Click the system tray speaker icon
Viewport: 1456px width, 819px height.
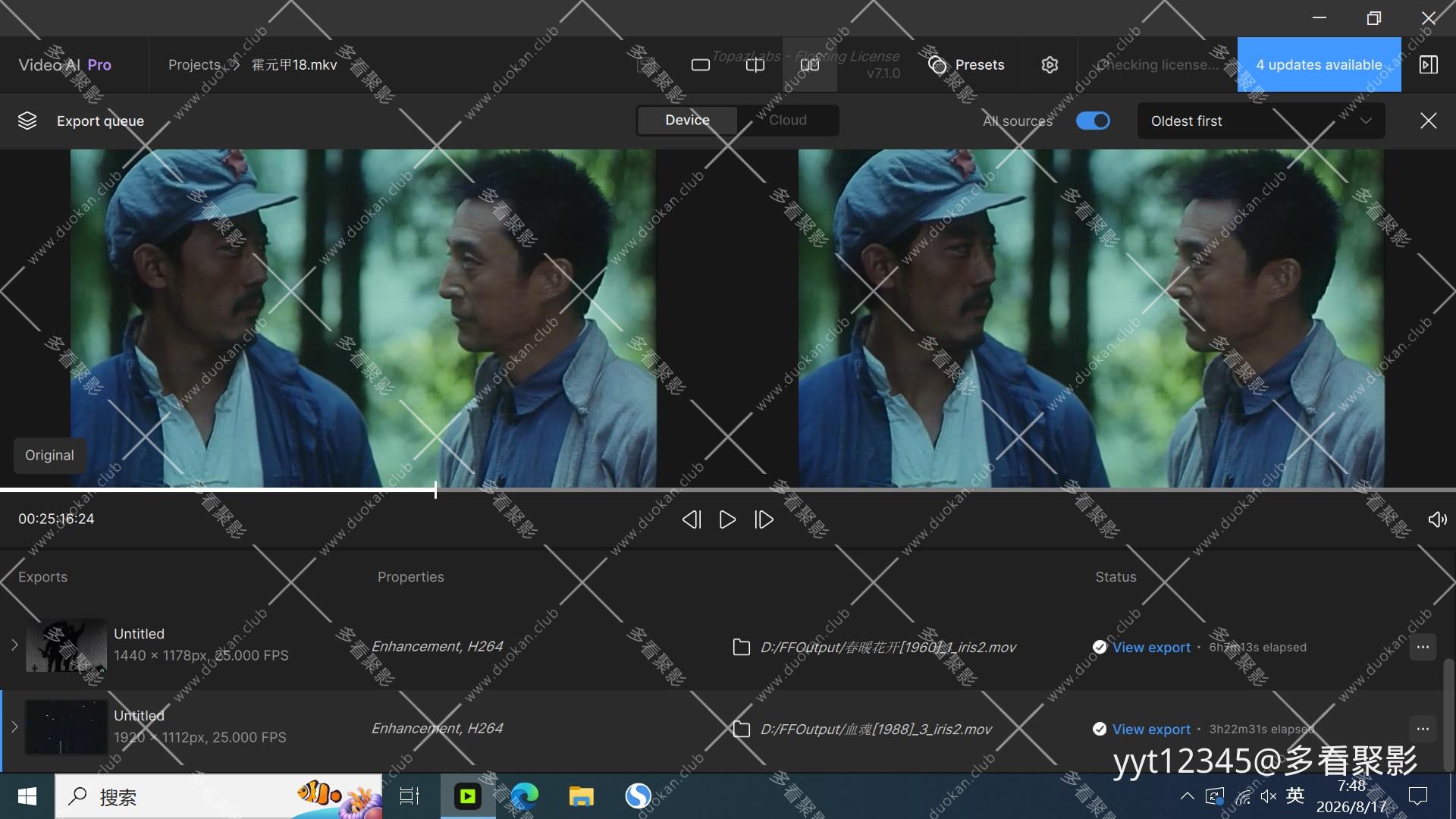click(1268, 796)
